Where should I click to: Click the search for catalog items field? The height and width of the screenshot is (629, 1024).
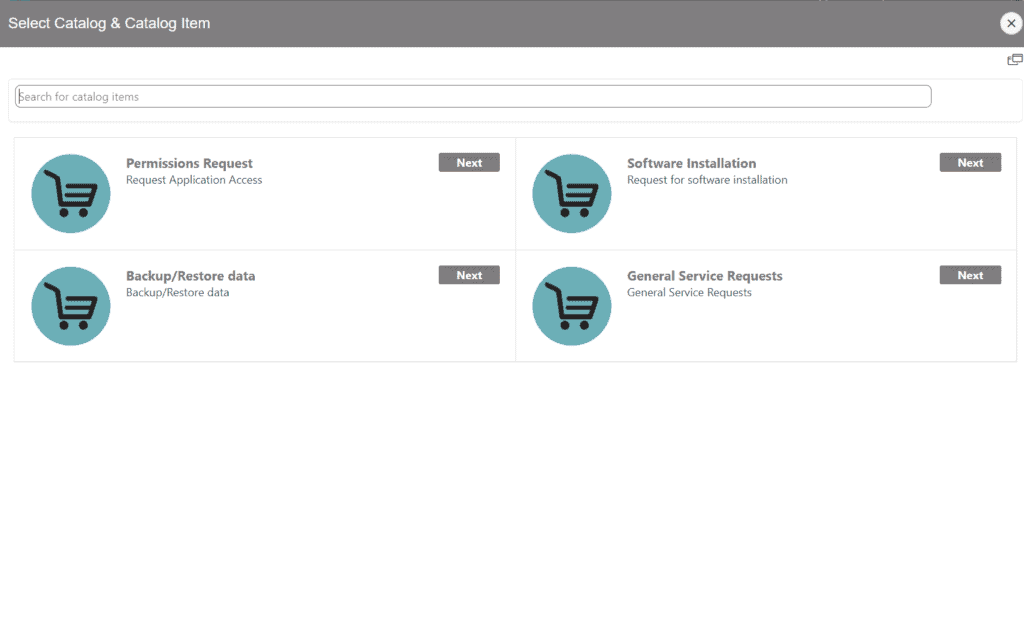(471, 96)
